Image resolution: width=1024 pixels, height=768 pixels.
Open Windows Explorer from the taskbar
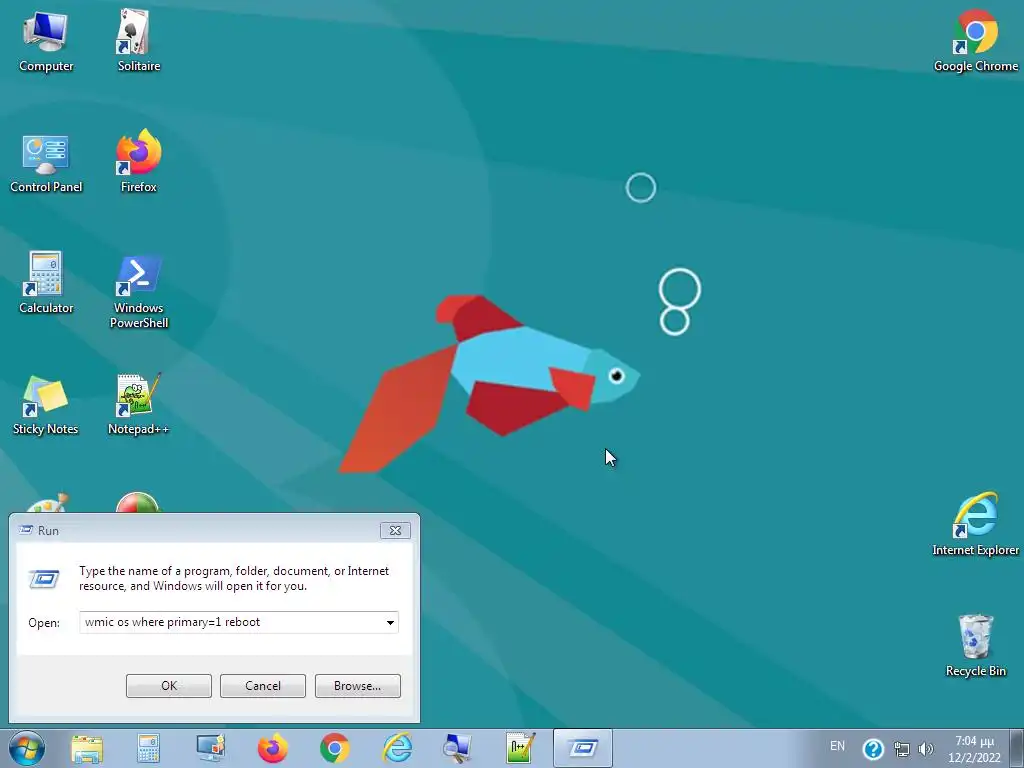87,748
